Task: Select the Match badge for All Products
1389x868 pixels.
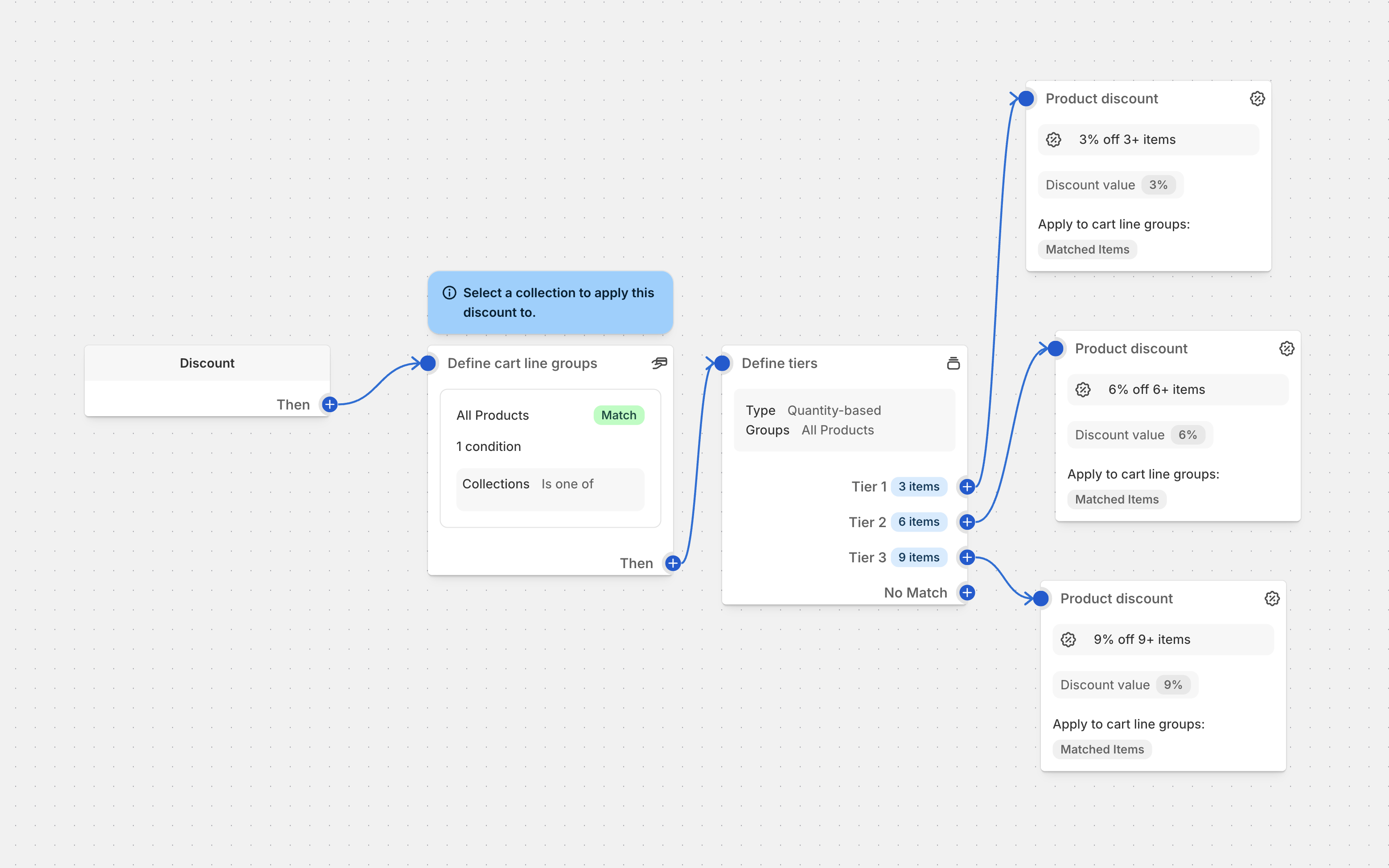Action: [618, 415]
